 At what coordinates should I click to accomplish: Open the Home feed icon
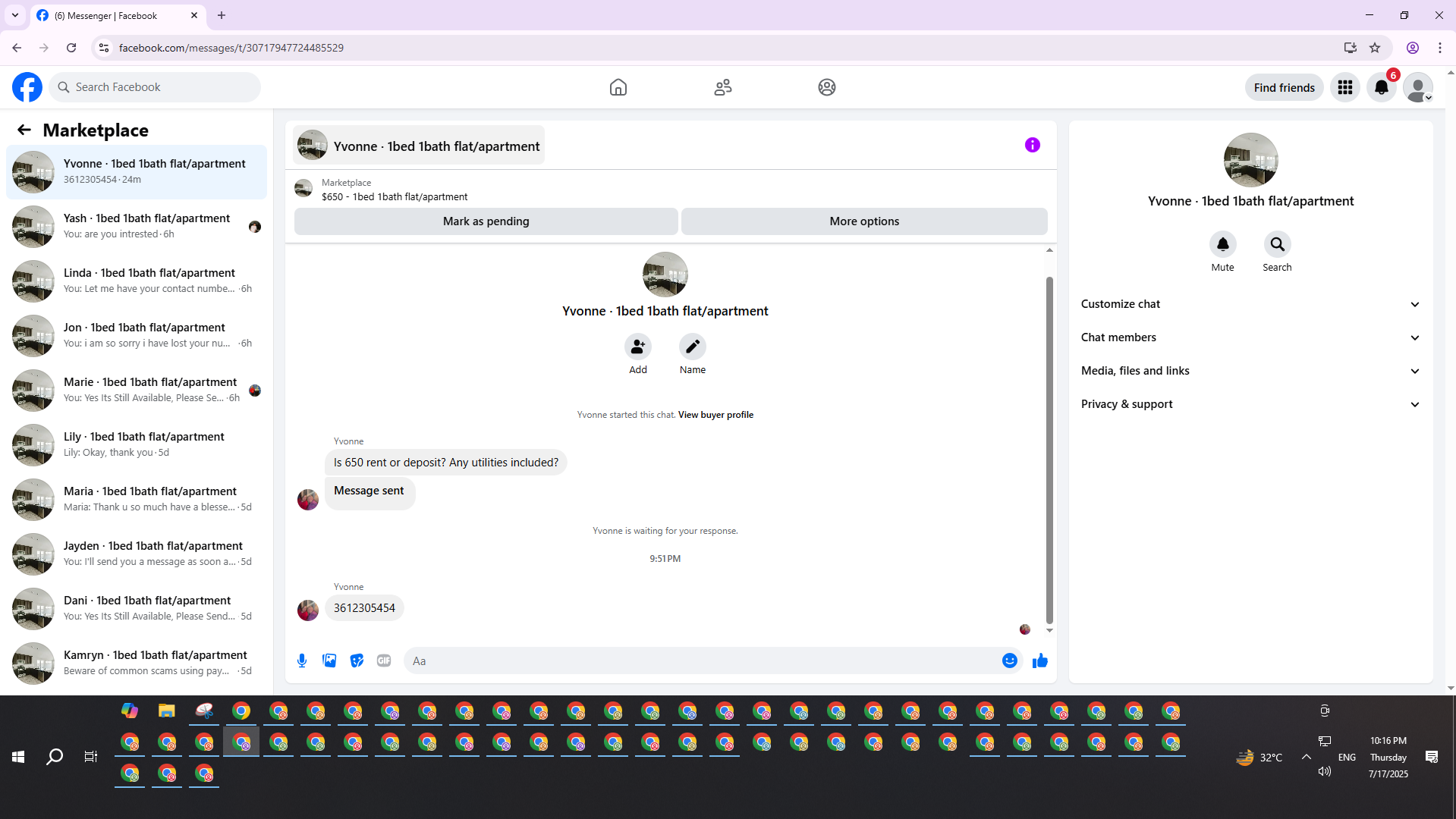[x=618, y=87]
